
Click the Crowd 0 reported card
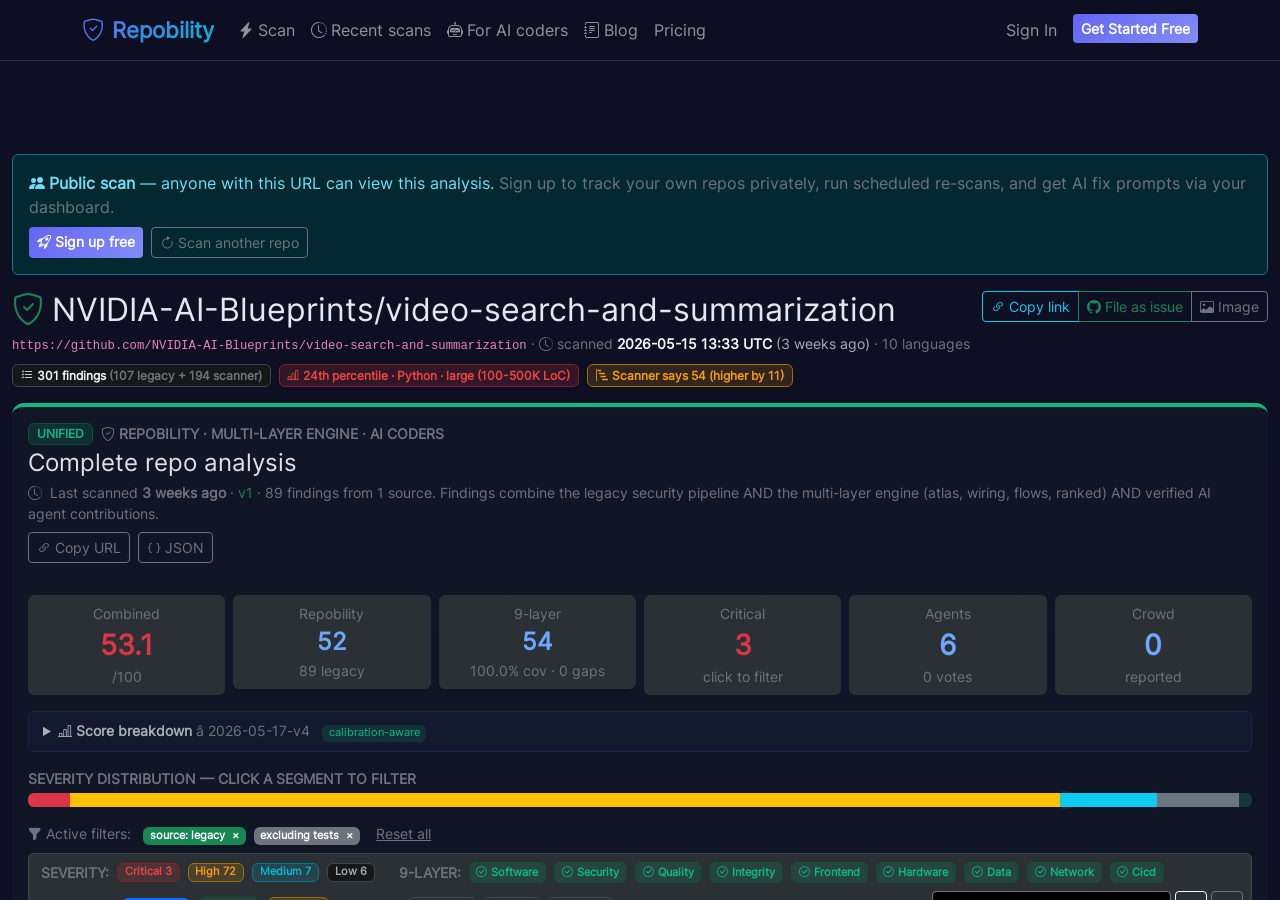point(1153,645)
